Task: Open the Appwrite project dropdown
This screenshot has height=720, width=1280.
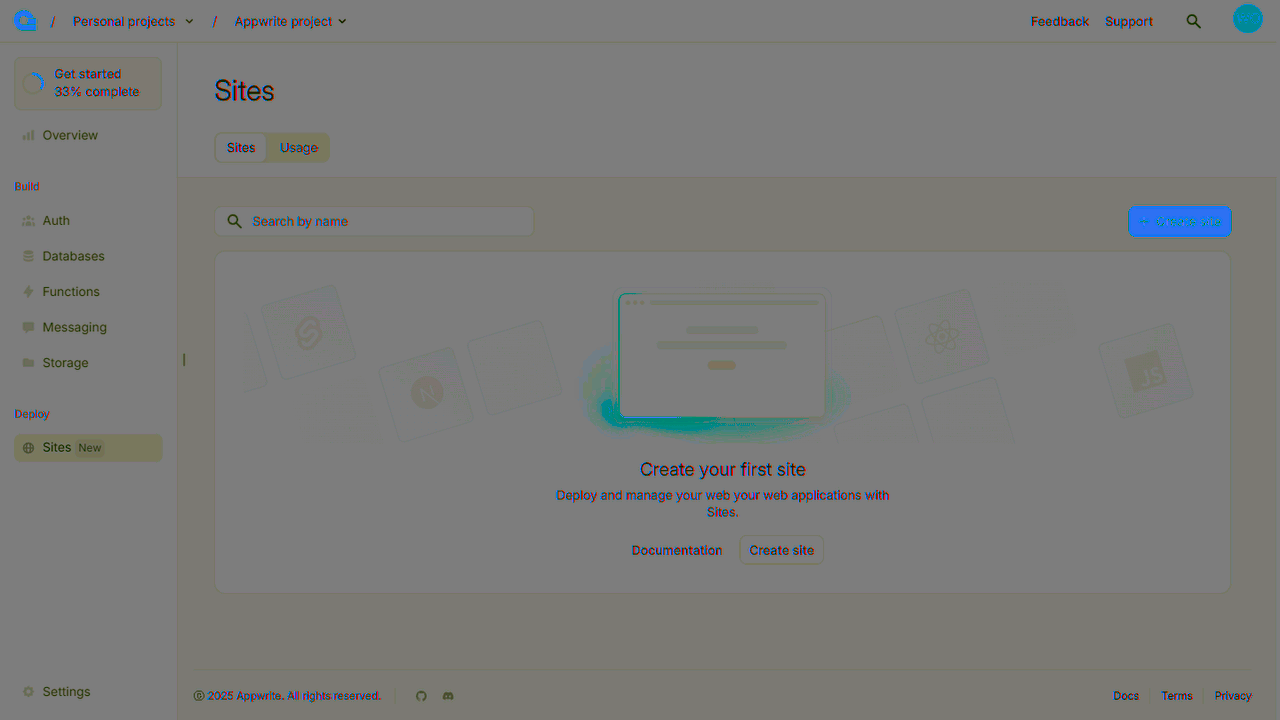Action: [290, 20]
